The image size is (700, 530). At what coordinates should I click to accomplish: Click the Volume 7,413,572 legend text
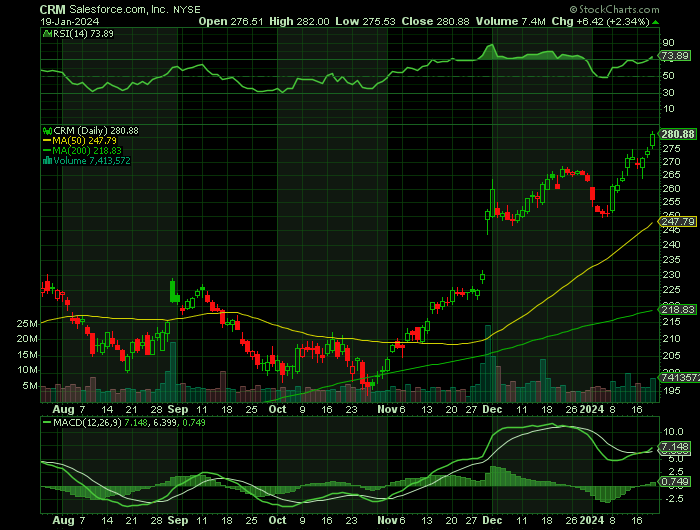[x=92, y=161]
